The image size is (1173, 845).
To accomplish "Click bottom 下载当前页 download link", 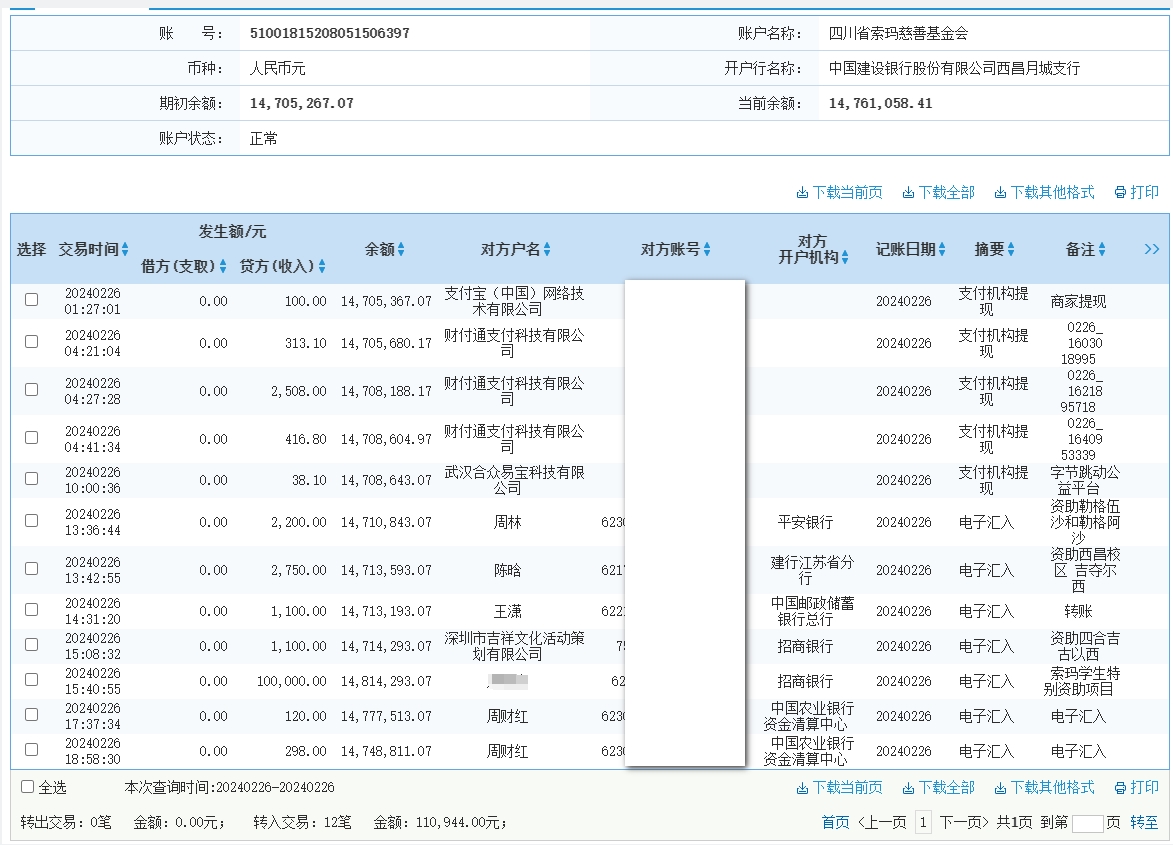I will point(839,787).
